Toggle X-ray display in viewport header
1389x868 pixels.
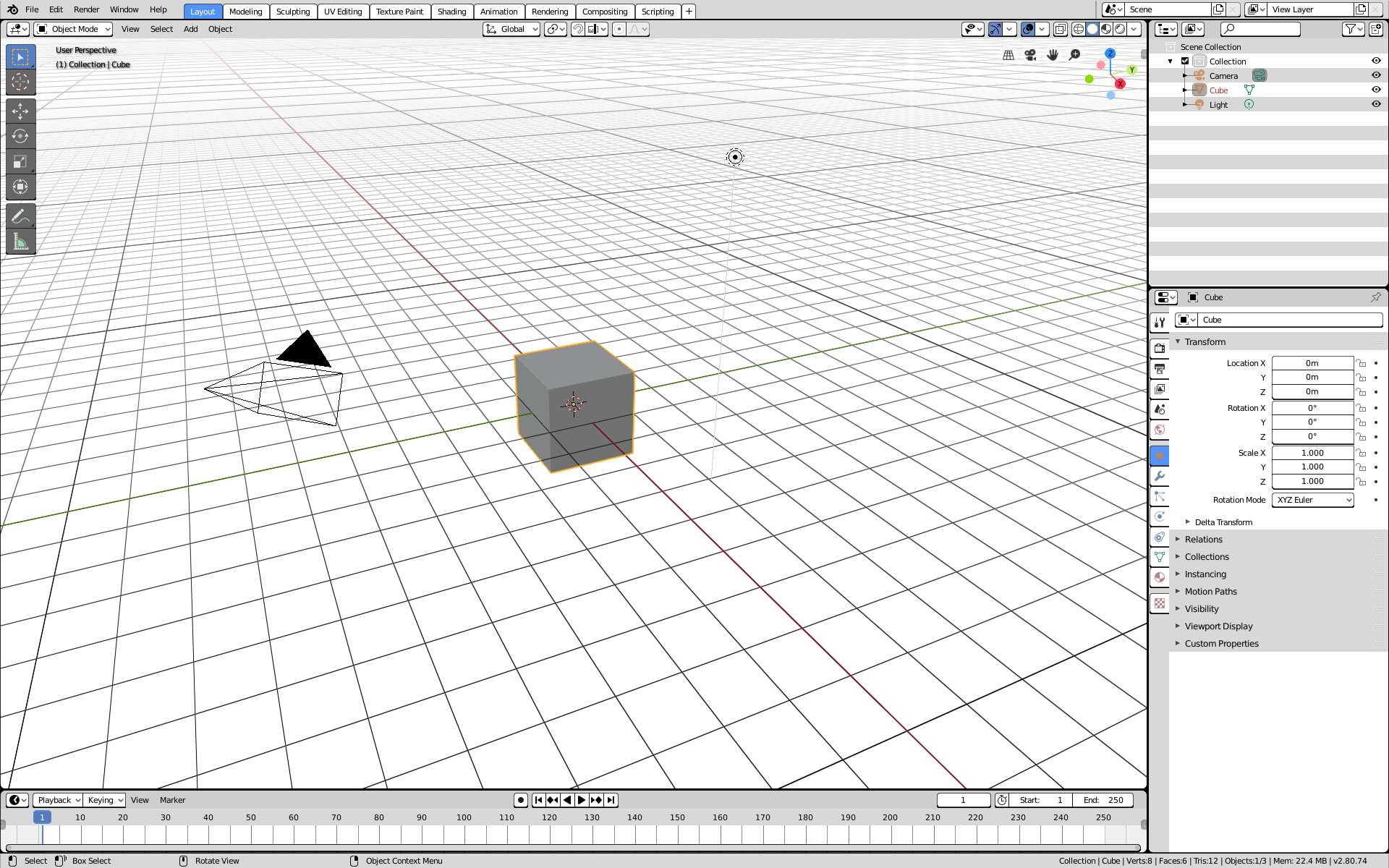point(1060,29)
